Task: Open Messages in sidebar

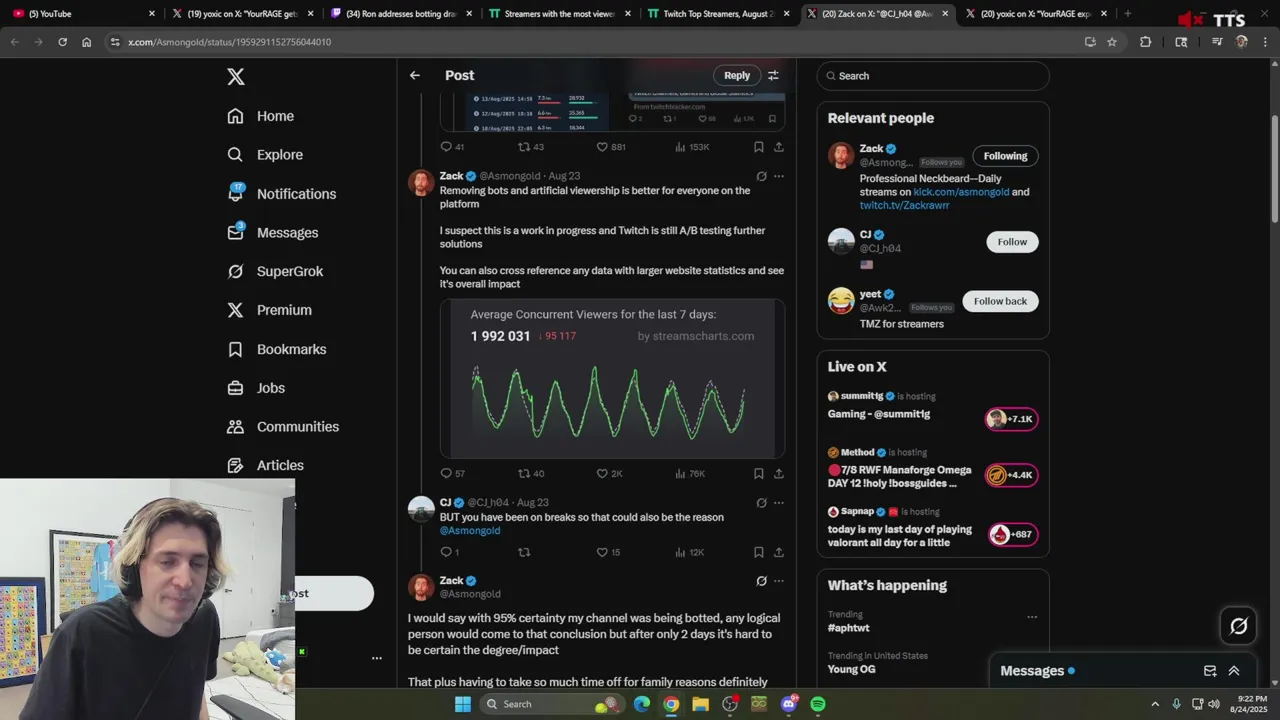Action: 273,233
